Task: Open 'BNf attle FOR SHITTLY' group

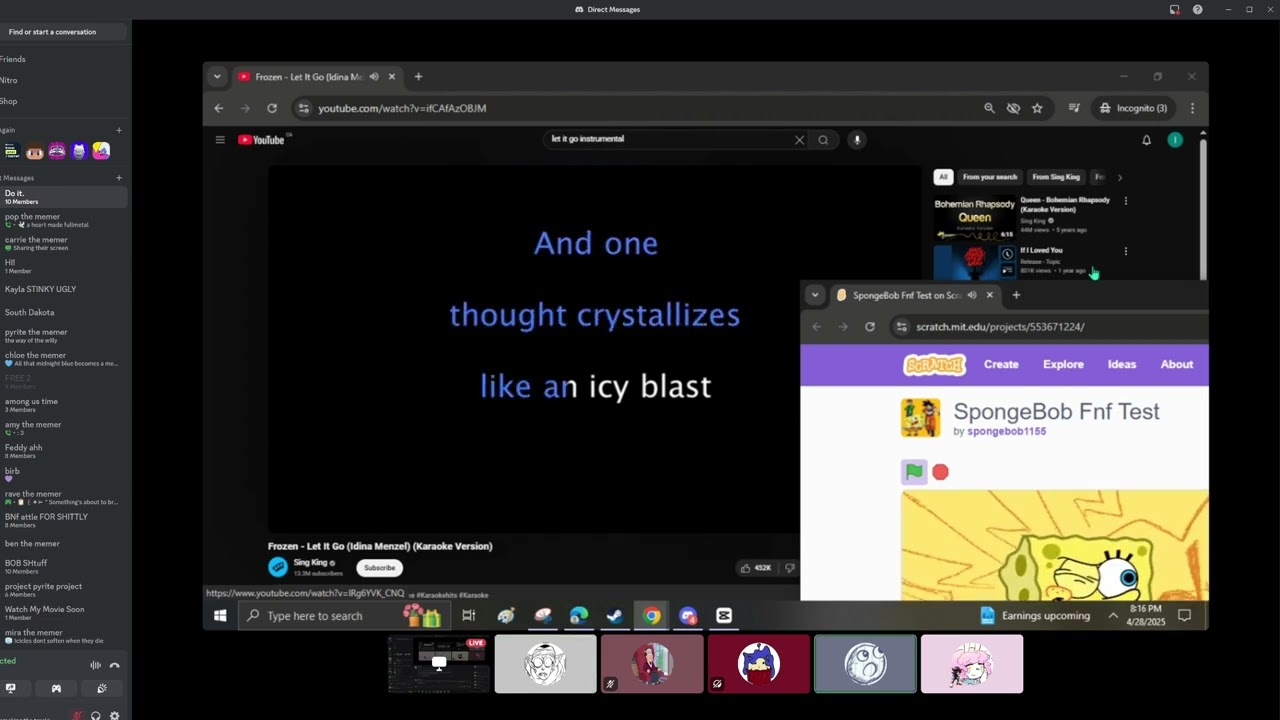Action: click(x=62, y=520)
